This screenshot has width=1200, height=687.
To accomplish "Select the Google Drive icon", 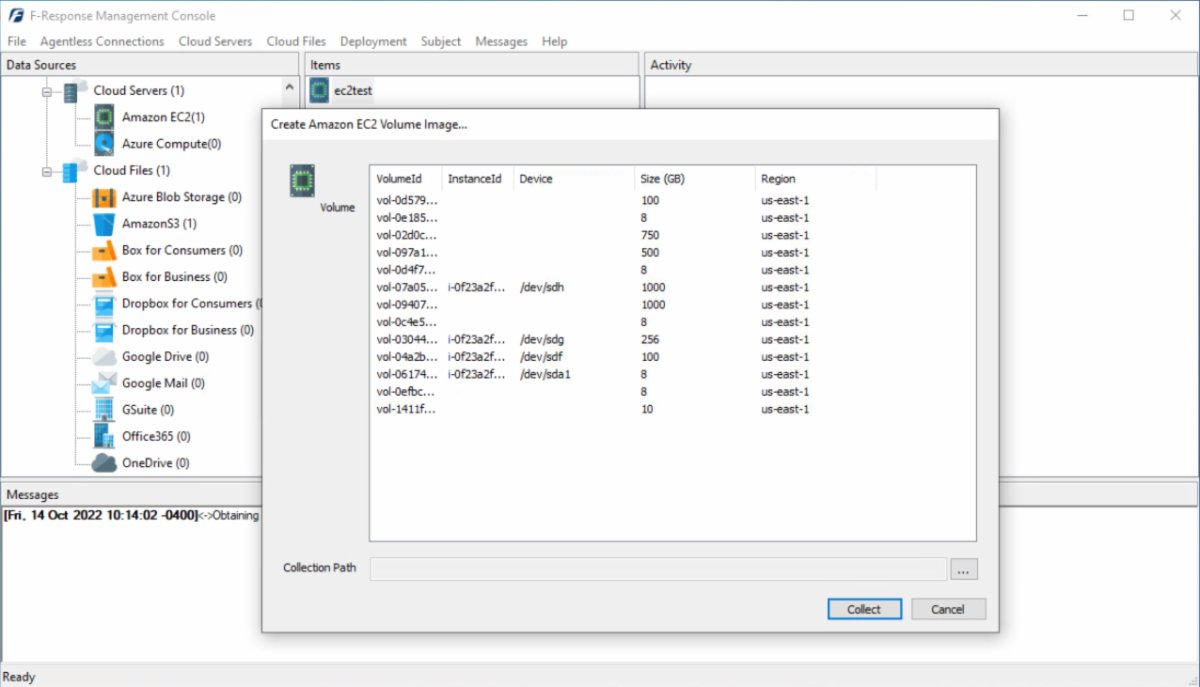I will click(x=104, y=356).
